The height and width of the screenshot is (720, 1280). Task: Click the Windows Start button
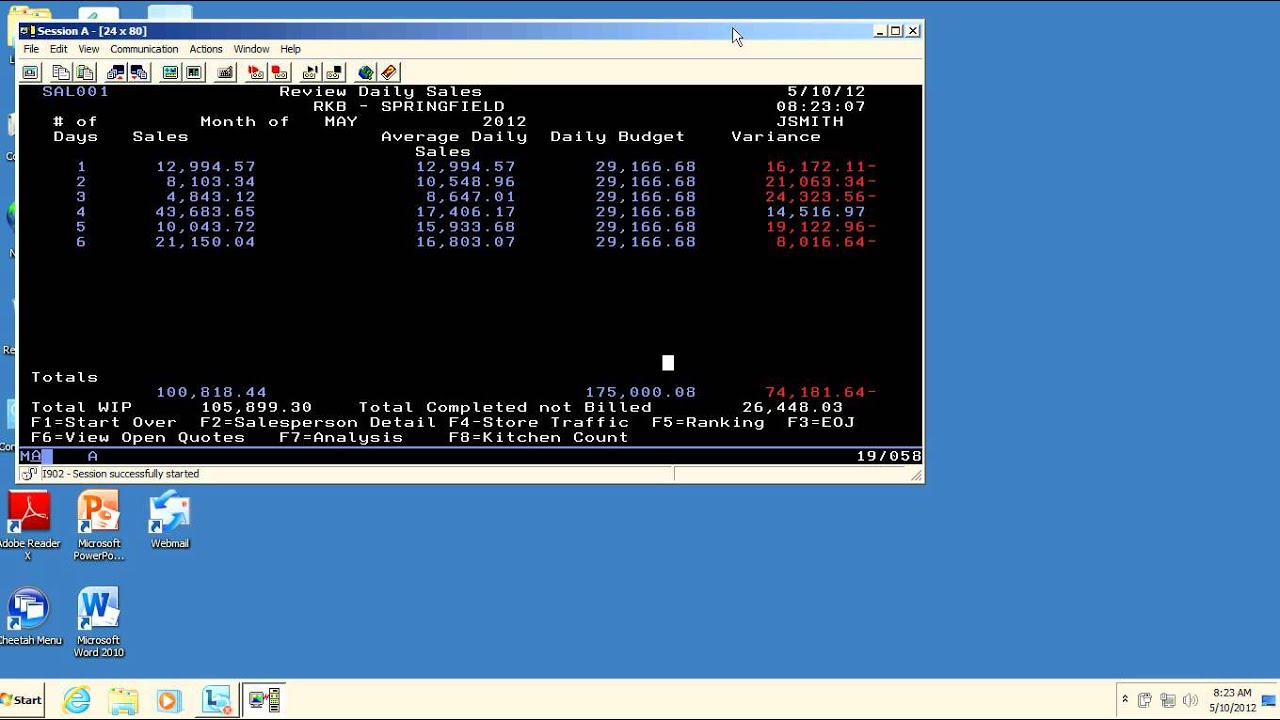tap(22, 700)
